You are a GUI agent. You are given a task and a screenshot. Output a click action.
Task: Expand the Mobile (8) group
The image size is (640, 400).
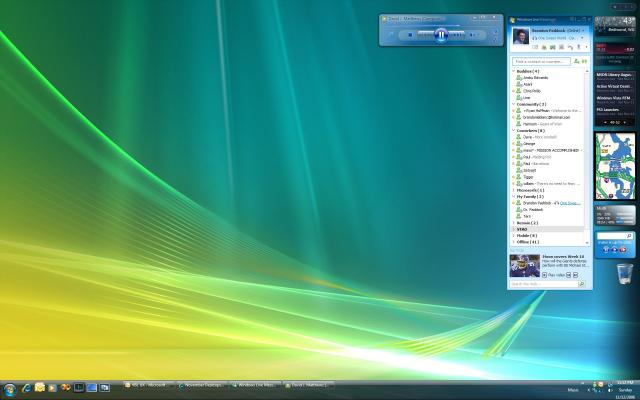tap(514, 236)
